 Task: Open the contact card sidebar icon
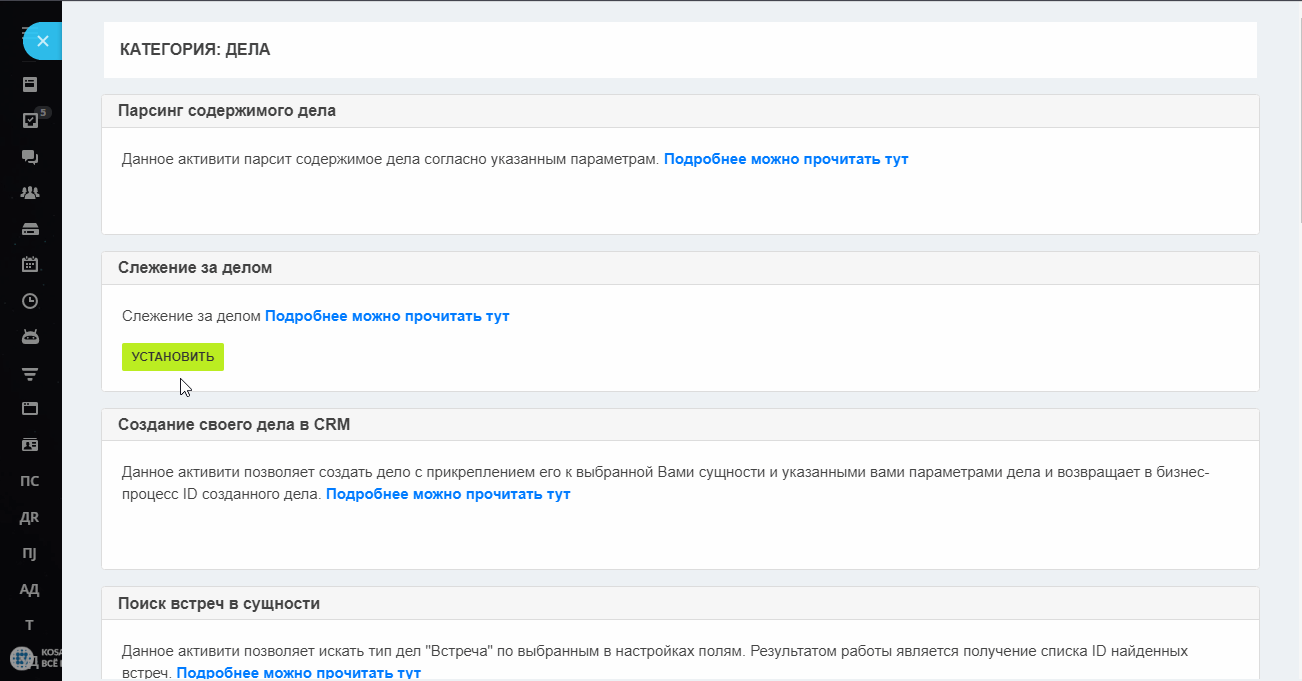point(30,444)
